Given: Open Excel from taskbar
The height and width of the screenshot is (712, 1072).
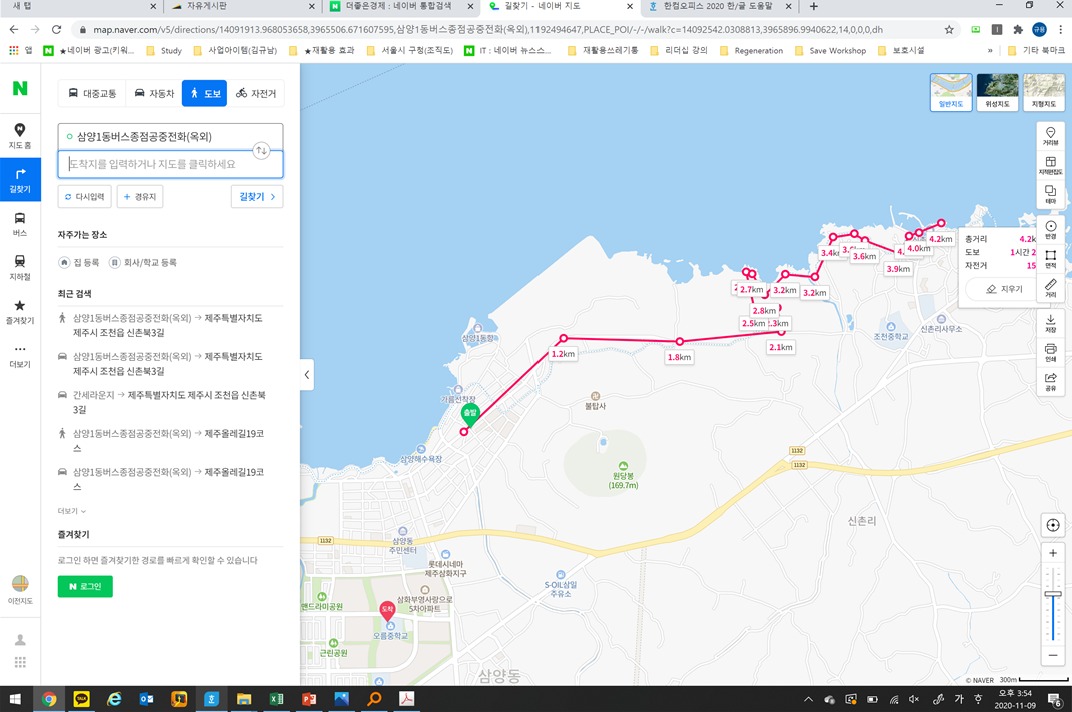Looking at the screenshot, I should 276,699.
